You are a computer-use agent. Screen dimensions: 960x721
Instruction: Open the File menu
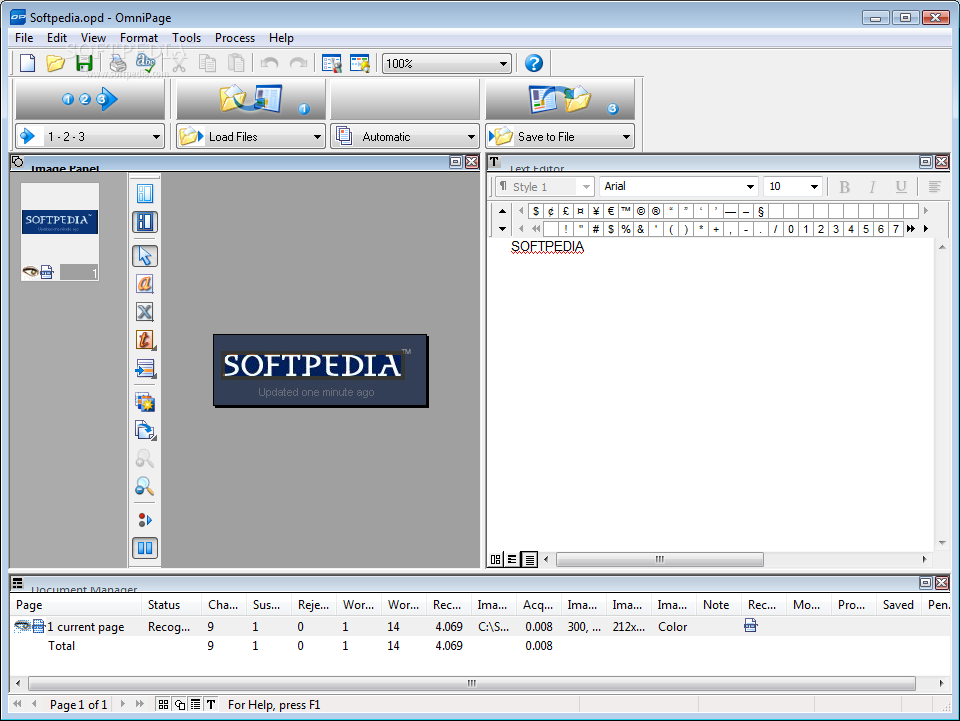[x=24, y=38]
